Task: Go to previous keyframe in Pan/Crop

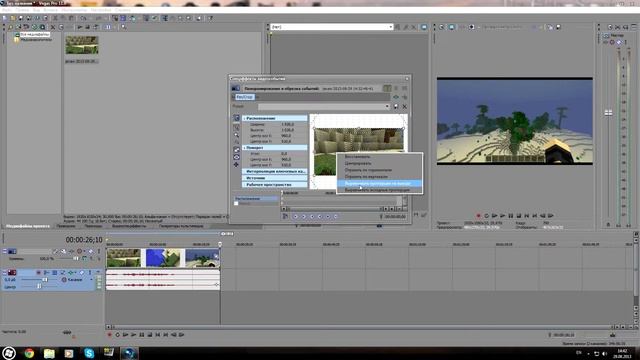Action: 304,216
